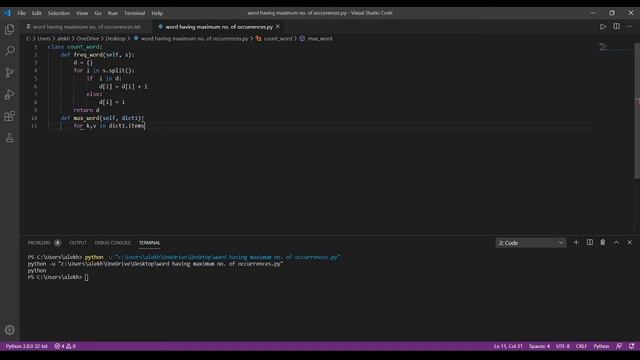Click in the terminal prompt input
The height and width of the screenshot is (360, 640).
[x=86, y=277]
